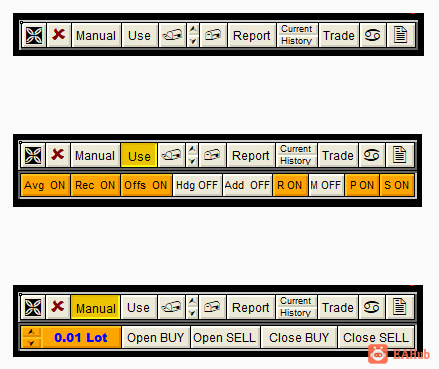
Task: Select Use in the top panel
Action: pyautogui.click(x=139, y=35)
